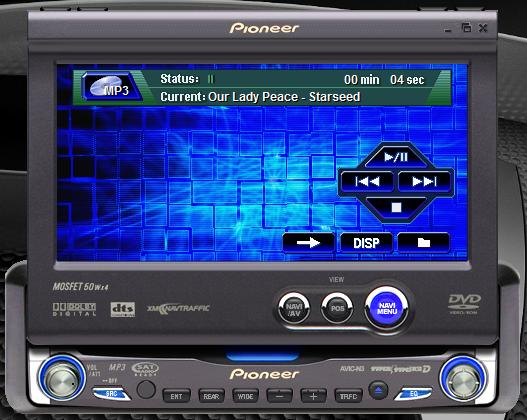Click the MP3 disc source icon

point(112,87)
